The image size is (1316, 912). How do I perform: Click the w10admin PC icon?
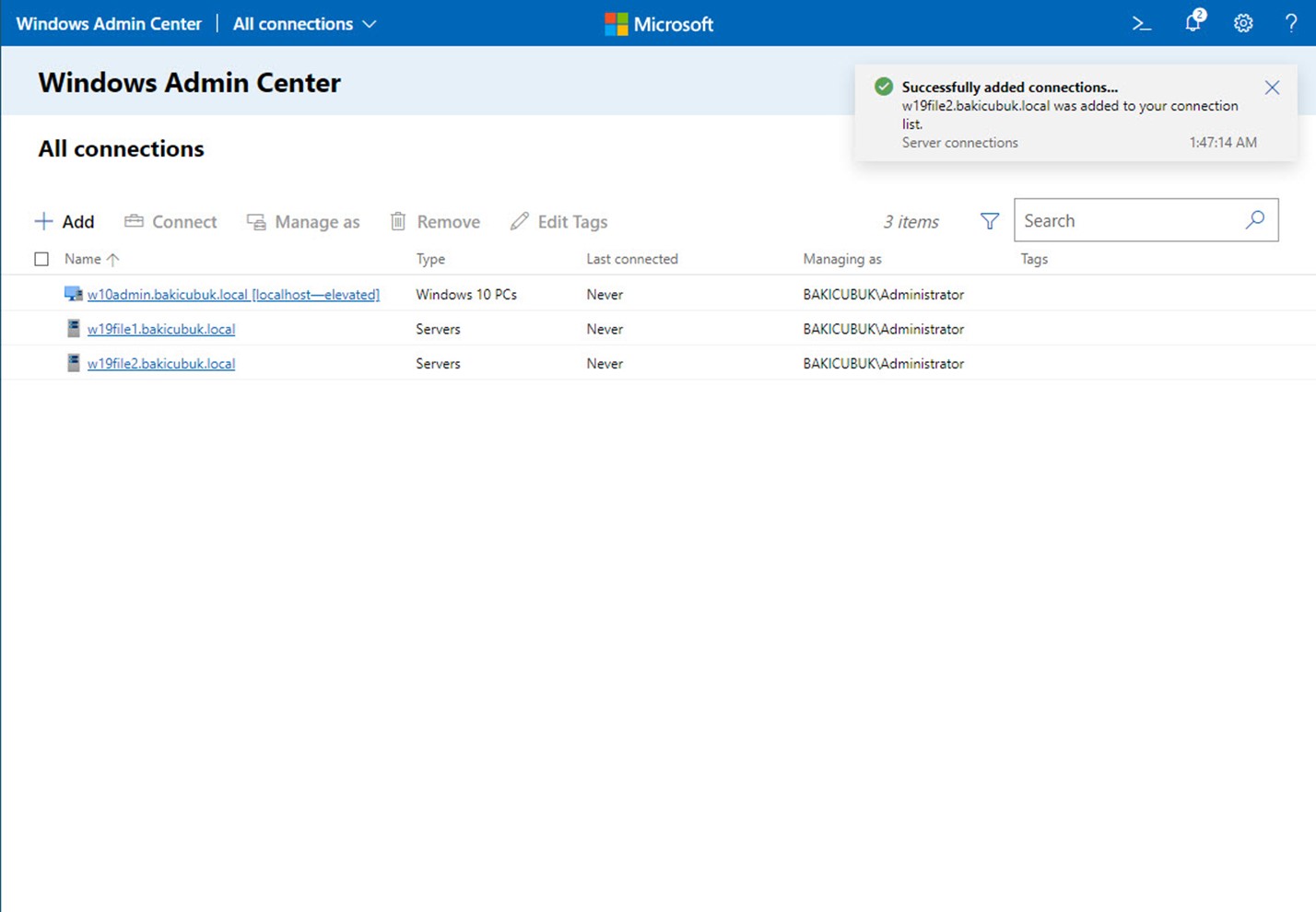73,294
